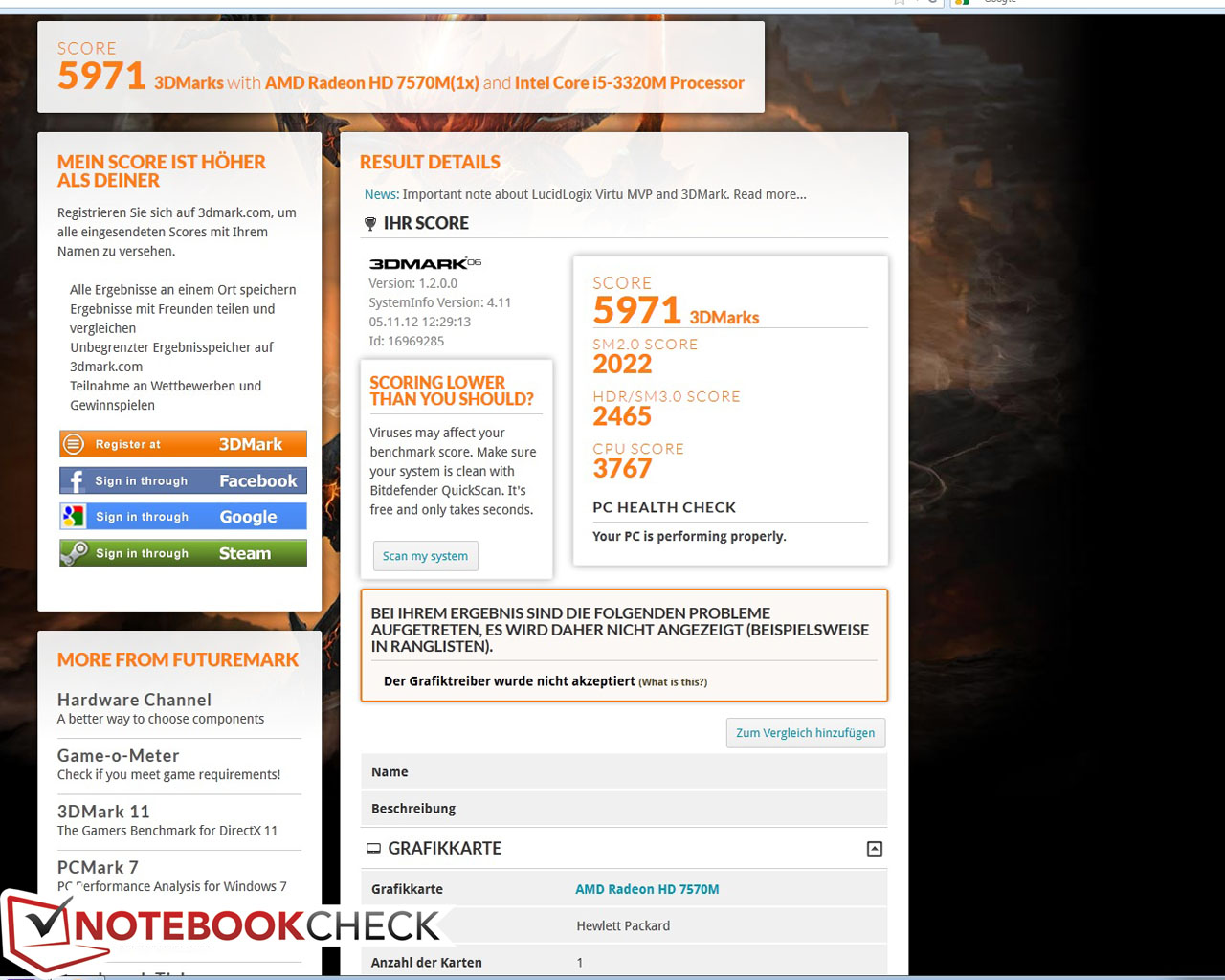Click the 'SystemInfo Version: 4.11' text
The height and width of the screenshot is (980, 1225).
point(440,303)
